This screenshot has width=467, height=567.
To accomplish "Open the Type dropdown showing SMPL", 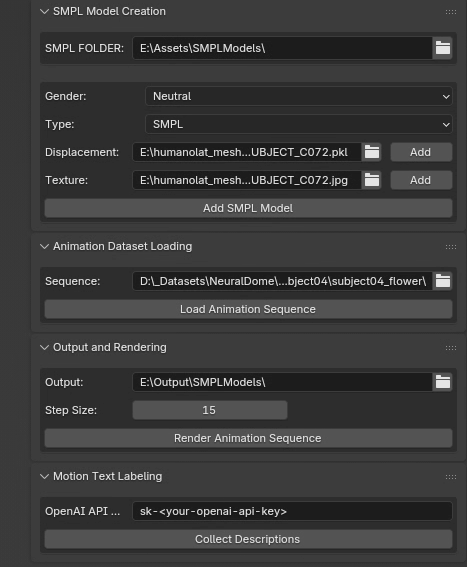I will click(x=299, y=124).
